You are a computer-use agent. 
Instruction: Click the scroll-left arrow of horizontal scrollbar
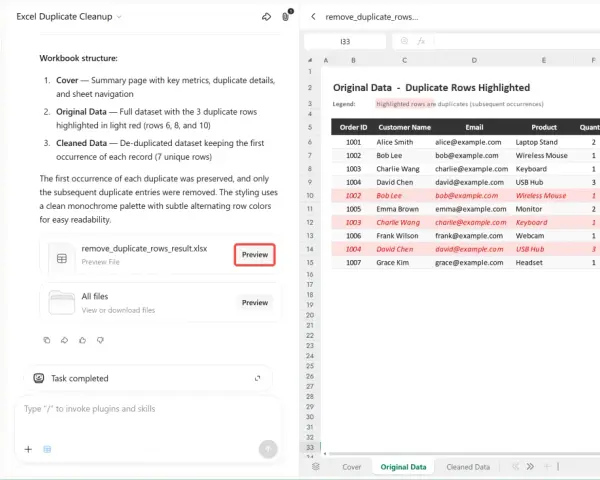point(325,454)
